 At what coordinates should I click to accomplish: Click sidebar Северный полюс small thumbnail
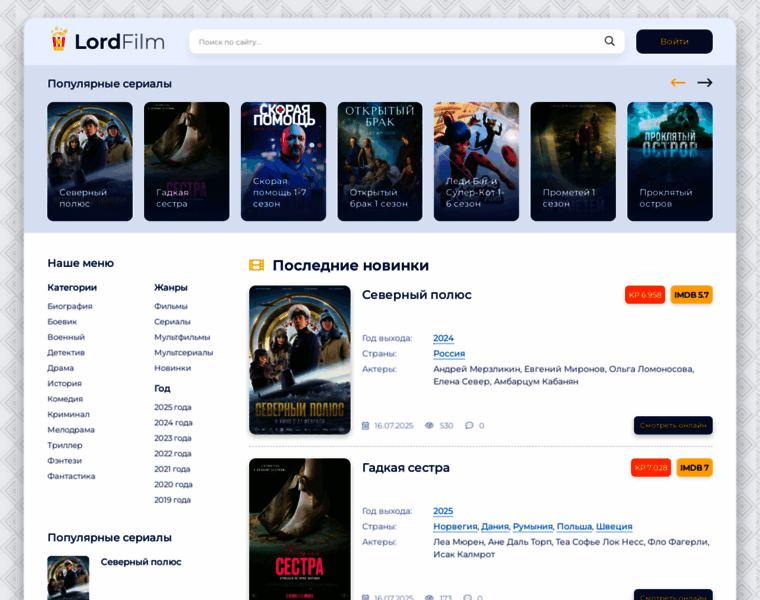(x=68, y=578)
